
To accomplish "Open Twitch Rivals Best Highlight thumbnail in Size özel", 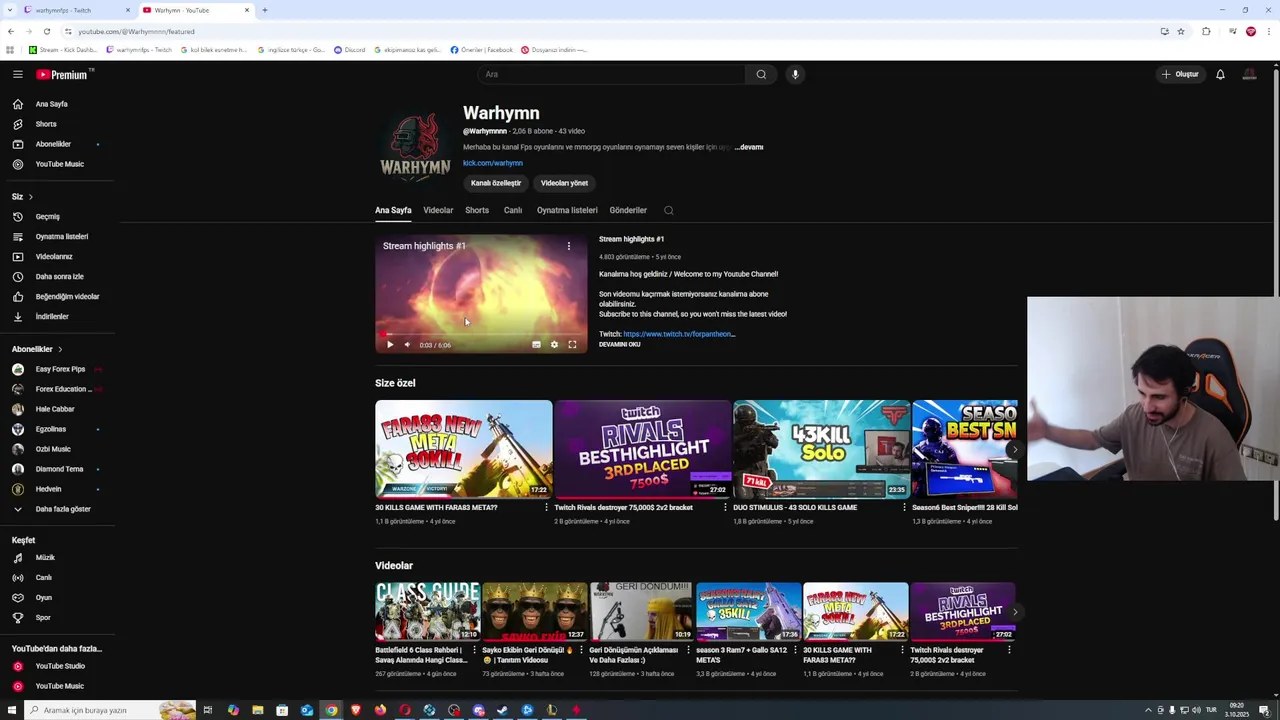I will [x=643, y=449].
